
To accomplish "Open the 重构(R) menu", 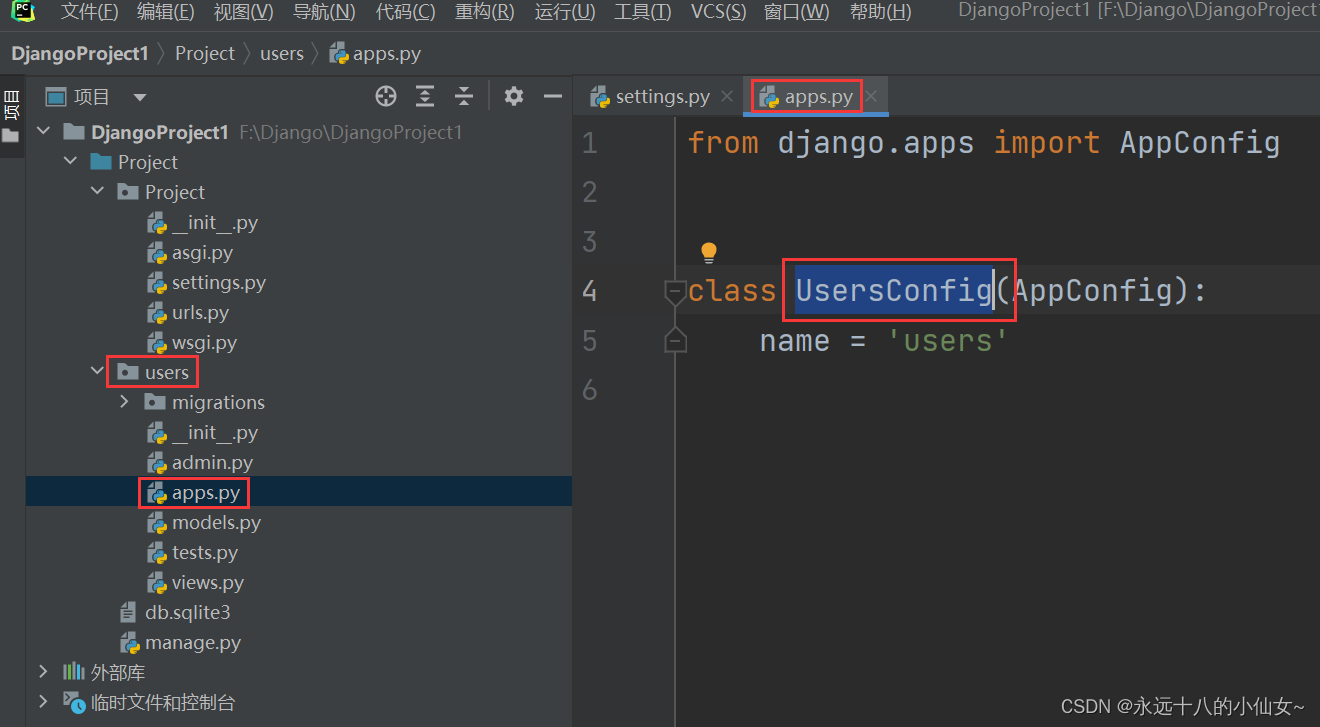I will pyautogui.click(x=484, y=12).
